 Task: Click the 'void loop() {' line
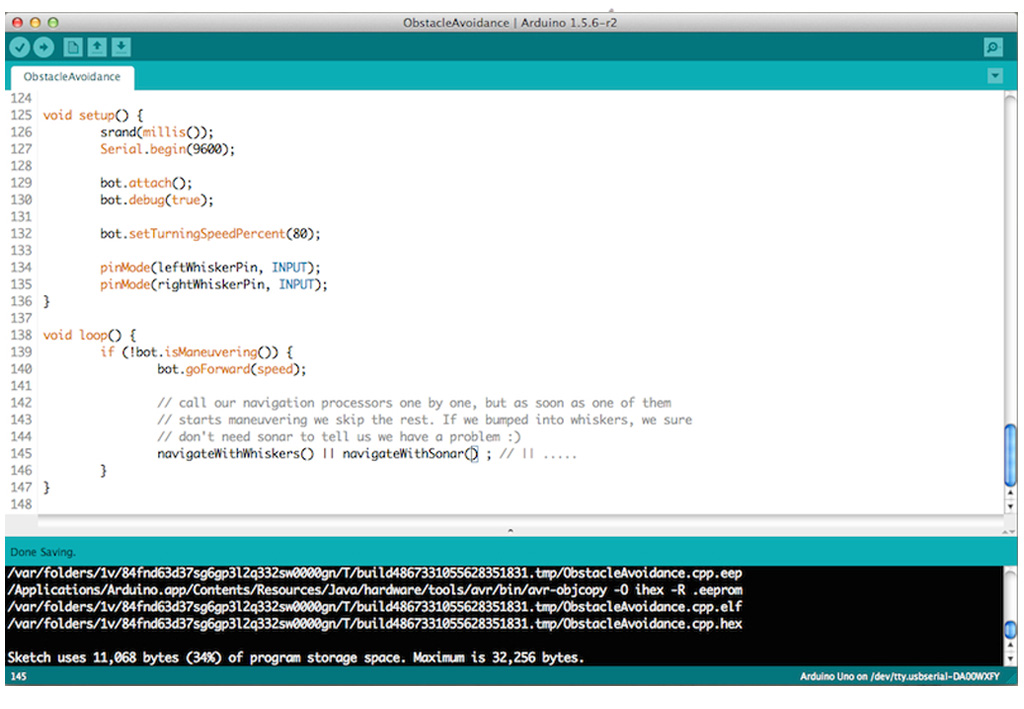89,336
